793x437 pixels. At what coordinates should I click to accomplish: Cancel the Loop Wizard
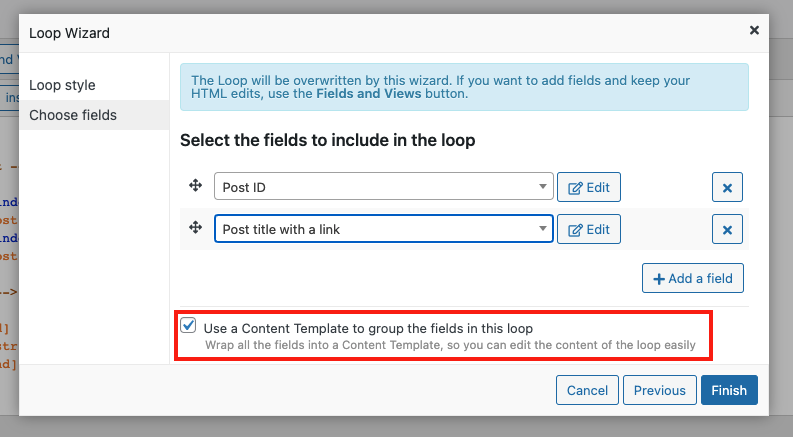click(587, 390)
